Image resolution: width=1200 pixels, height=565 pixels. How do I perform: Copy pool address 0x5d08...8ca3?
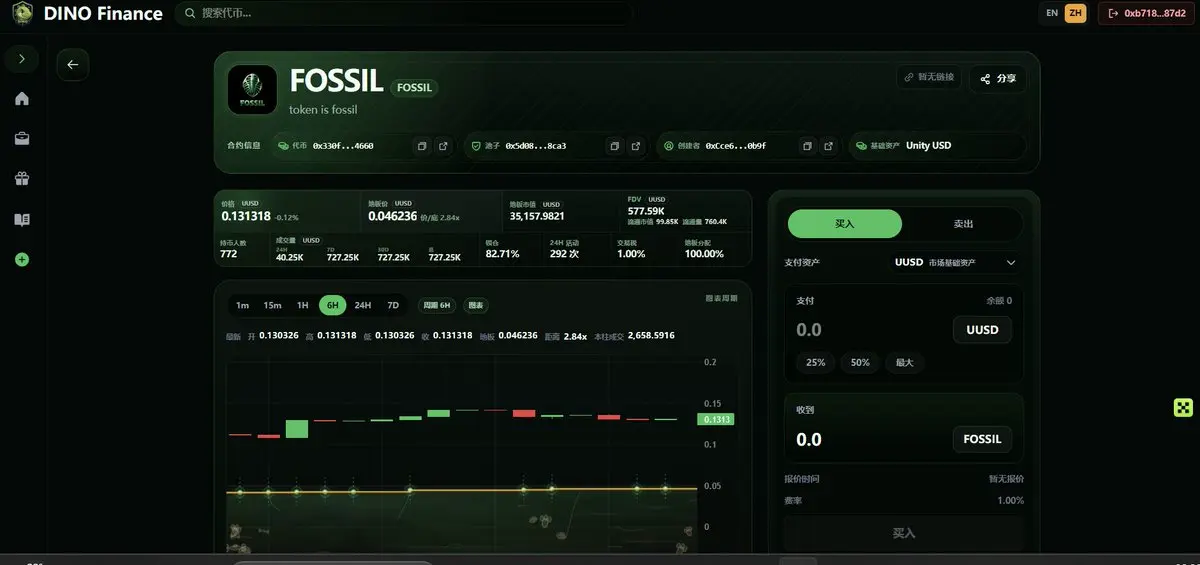pyautogui.click(x=615, y=146)
